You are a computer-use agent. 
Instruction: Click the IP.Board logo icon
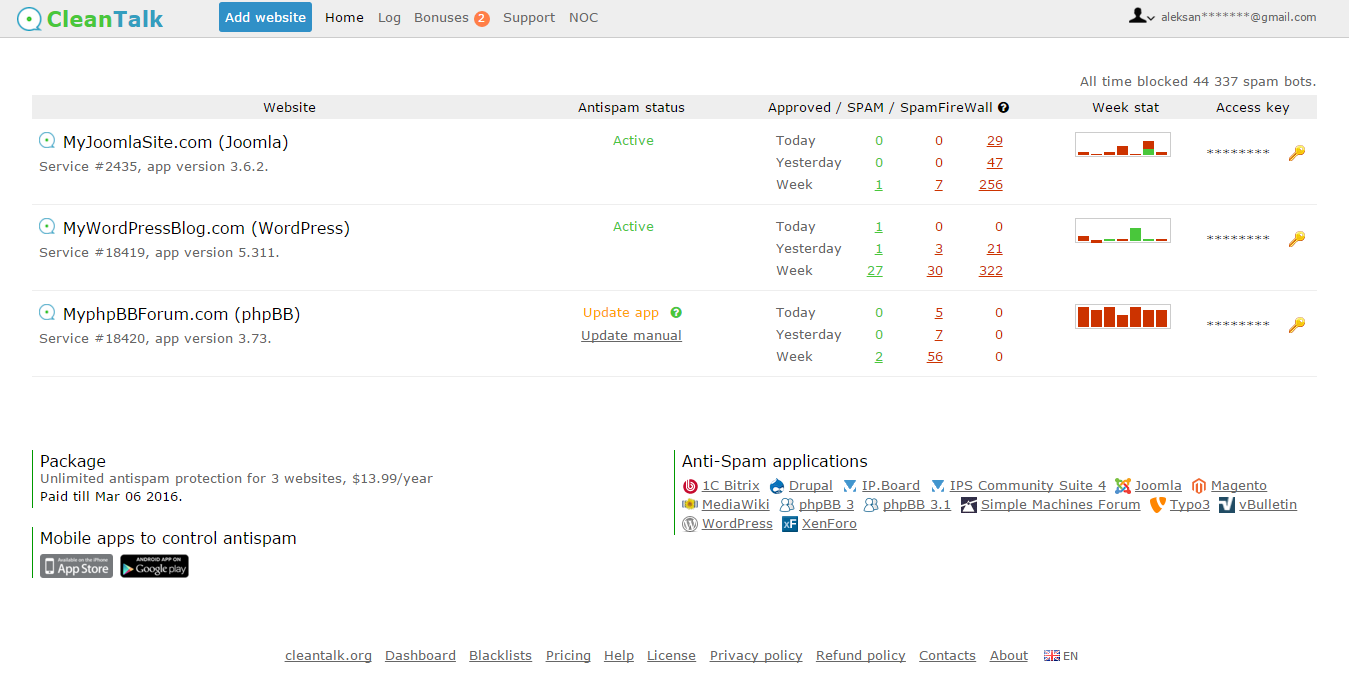point(850,486)
